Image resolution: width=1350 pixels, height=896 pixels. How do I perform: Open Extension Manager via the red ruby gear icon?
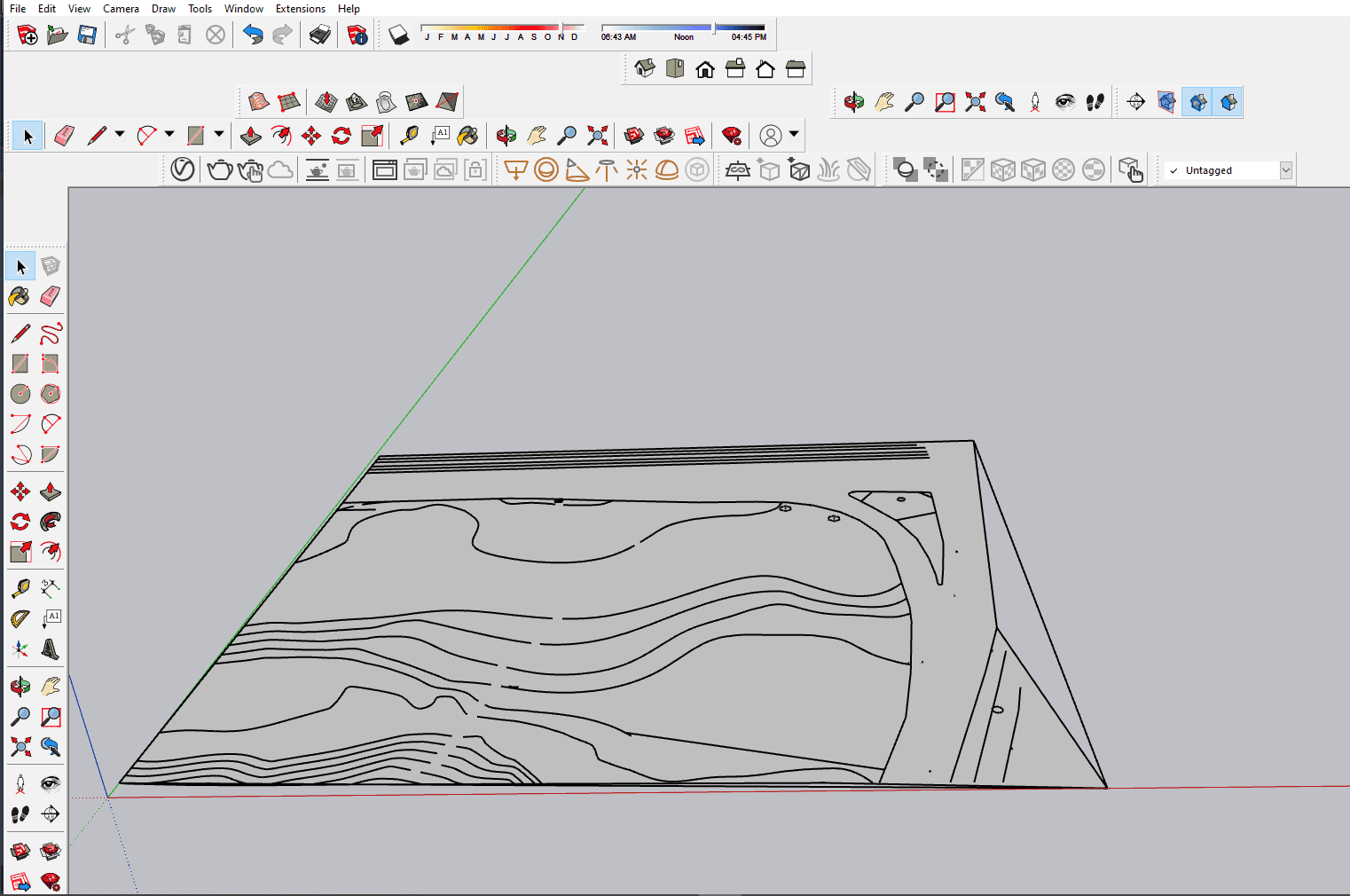tap(732, 136)
